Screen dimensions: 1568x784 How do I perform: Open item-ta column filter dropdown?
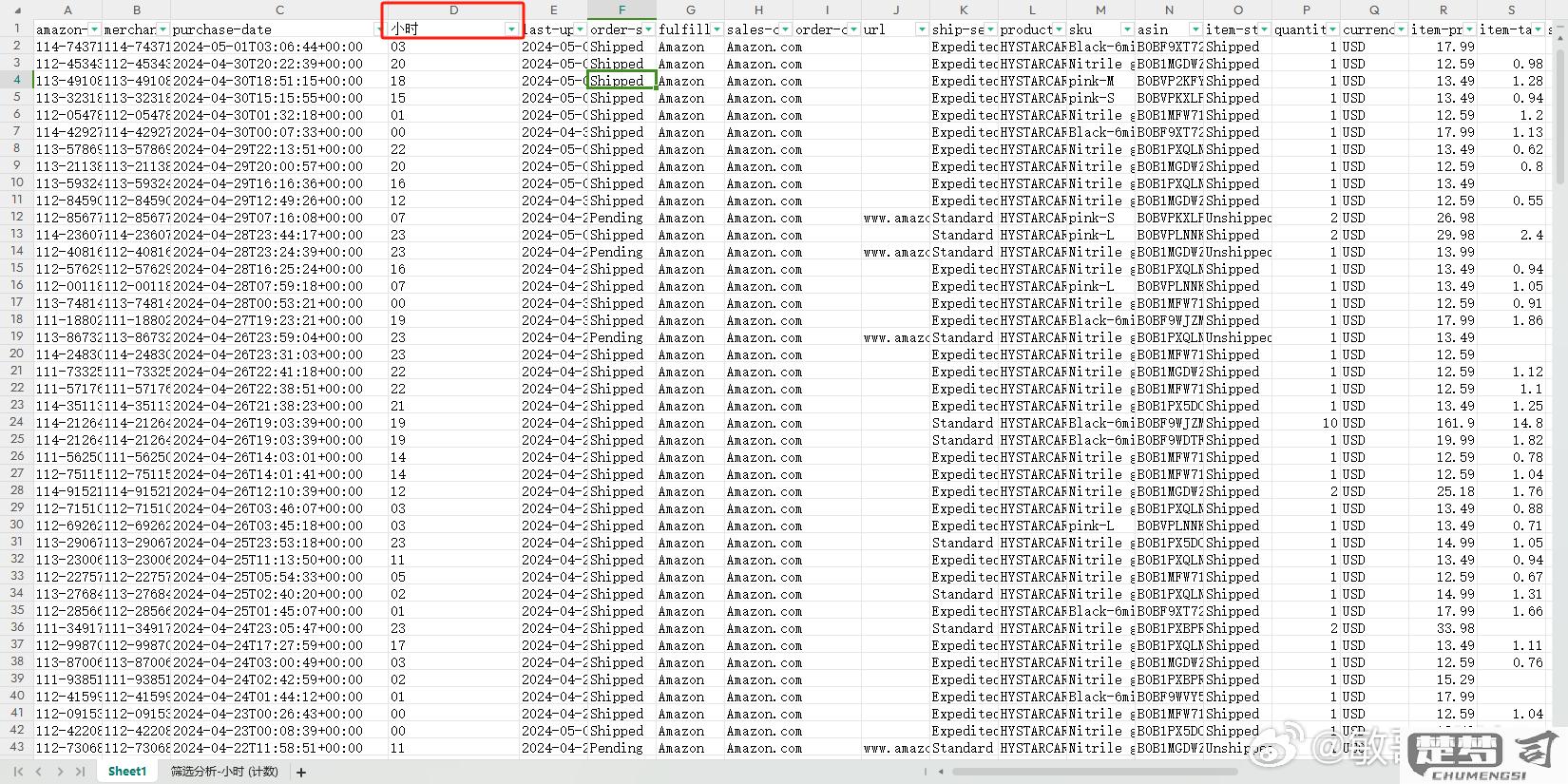(1538, 29)
